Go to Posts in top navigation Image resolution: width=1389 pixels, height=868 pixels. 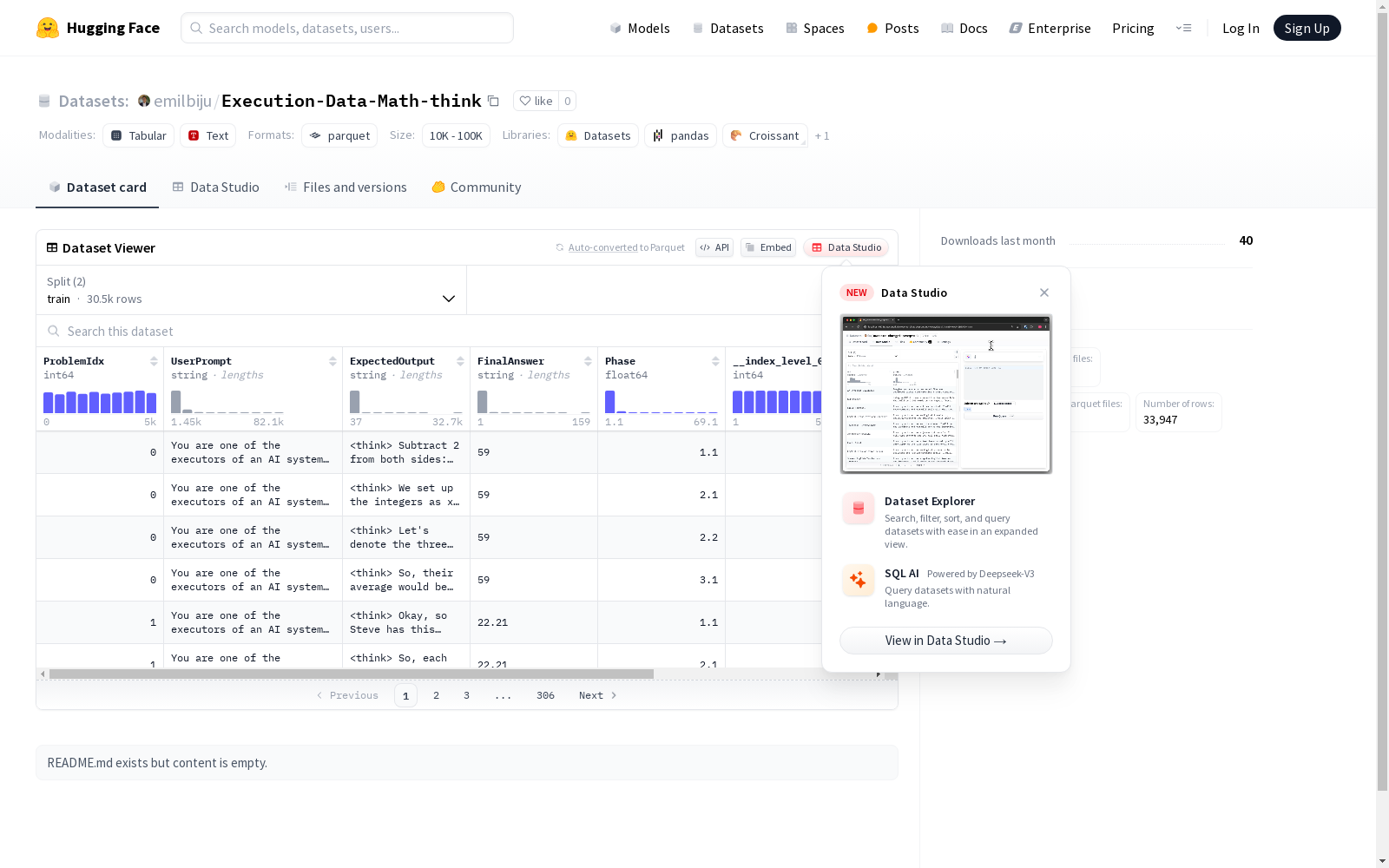click(893, 28)
